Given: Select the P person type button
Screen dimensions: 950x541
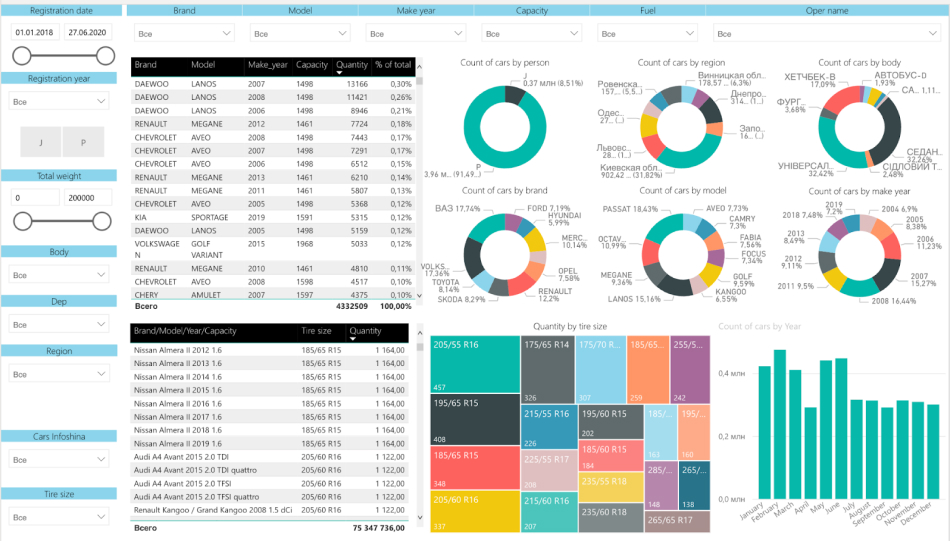Looking at the screenshot, I should [x=84, y=142].
